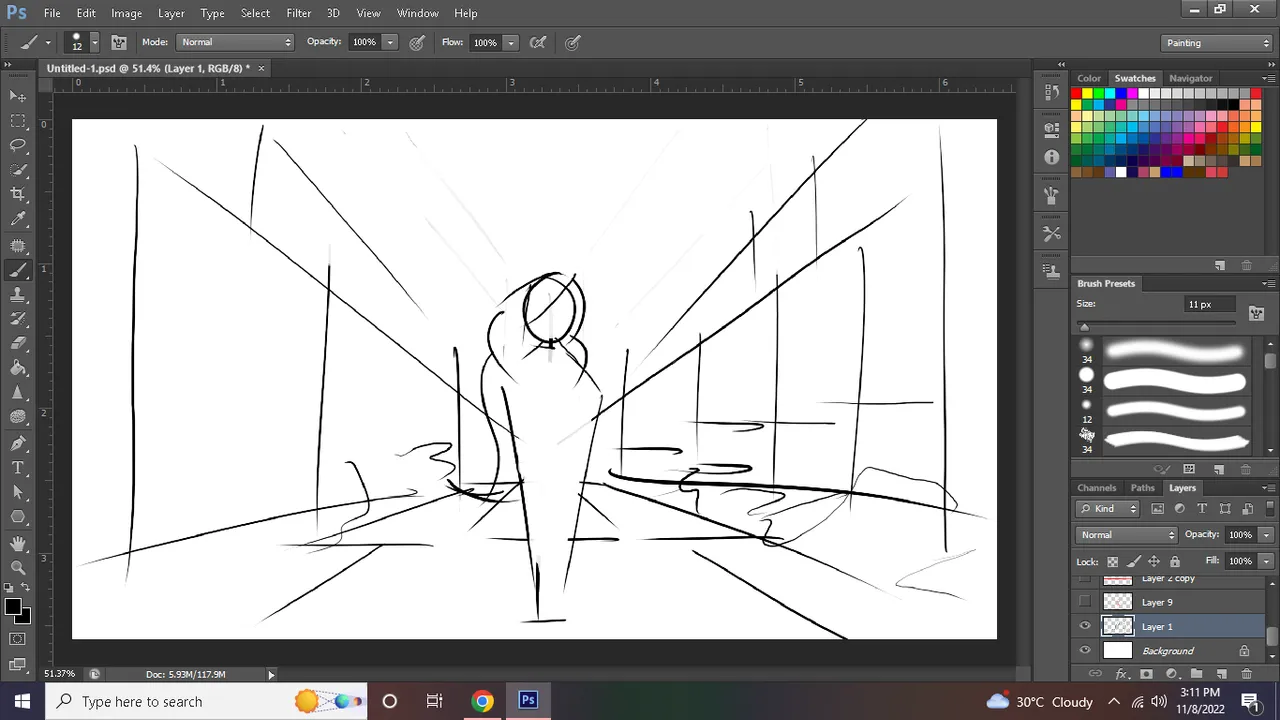Select the Lasso tool
Screen dimensions: 1280x720
(18, 146)
